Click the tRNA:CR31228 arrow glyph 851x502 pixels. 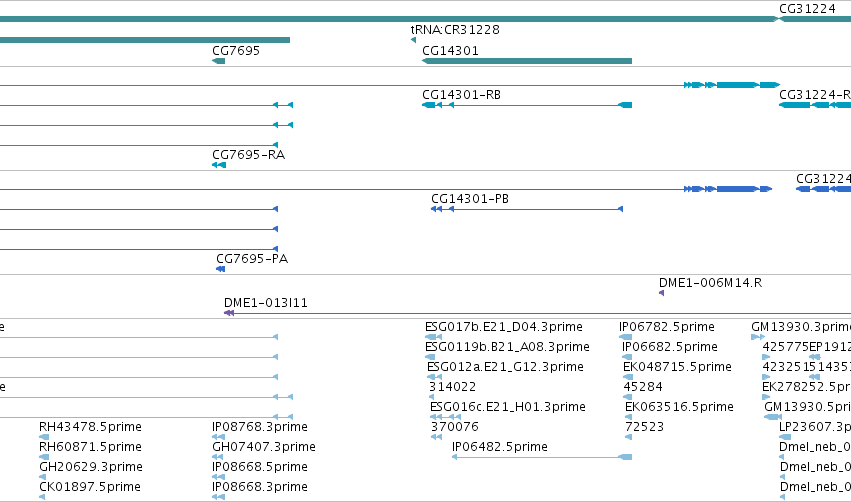coord(414,40)
